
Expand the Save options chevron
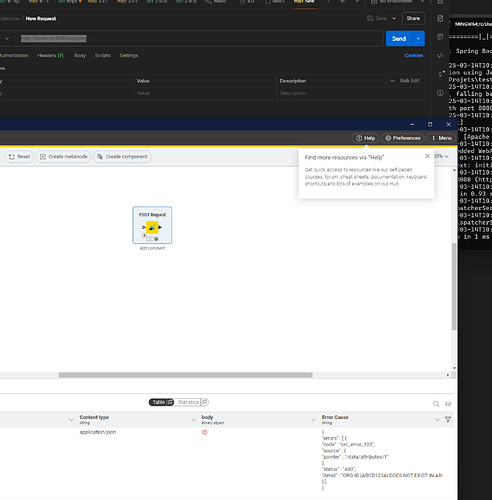tap(394, 18)
